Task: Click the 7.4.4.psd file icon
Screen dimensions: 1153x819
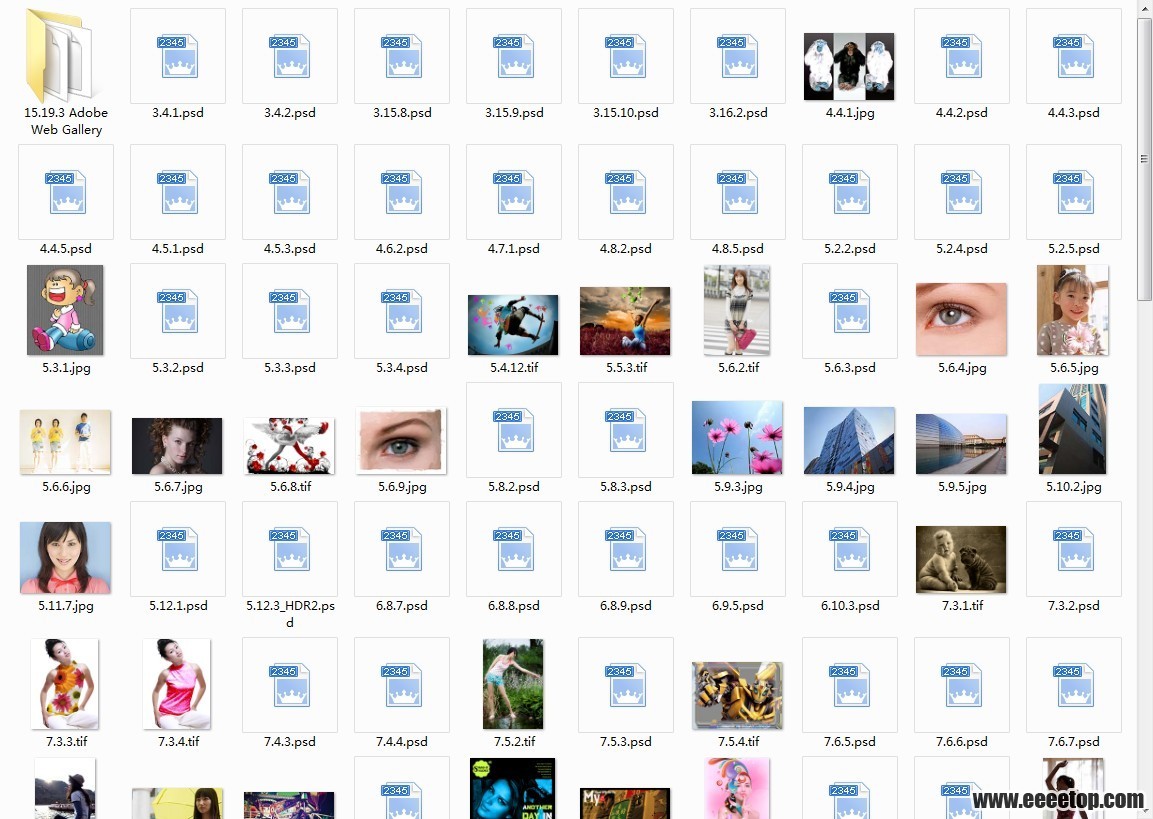Action: click(401, 685)
